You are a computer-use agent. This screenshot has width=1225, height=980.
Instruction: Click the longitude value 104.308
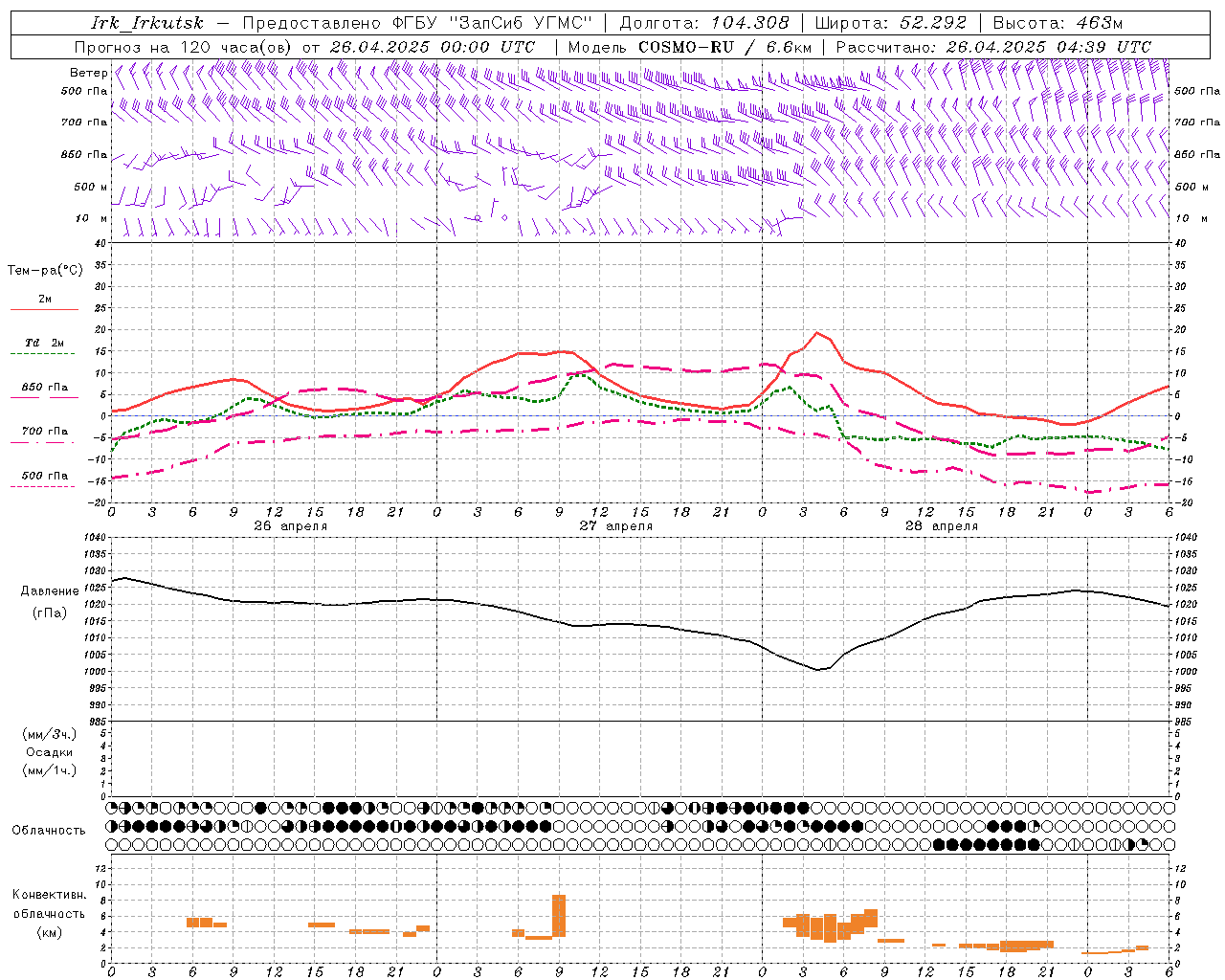point(749,23)
